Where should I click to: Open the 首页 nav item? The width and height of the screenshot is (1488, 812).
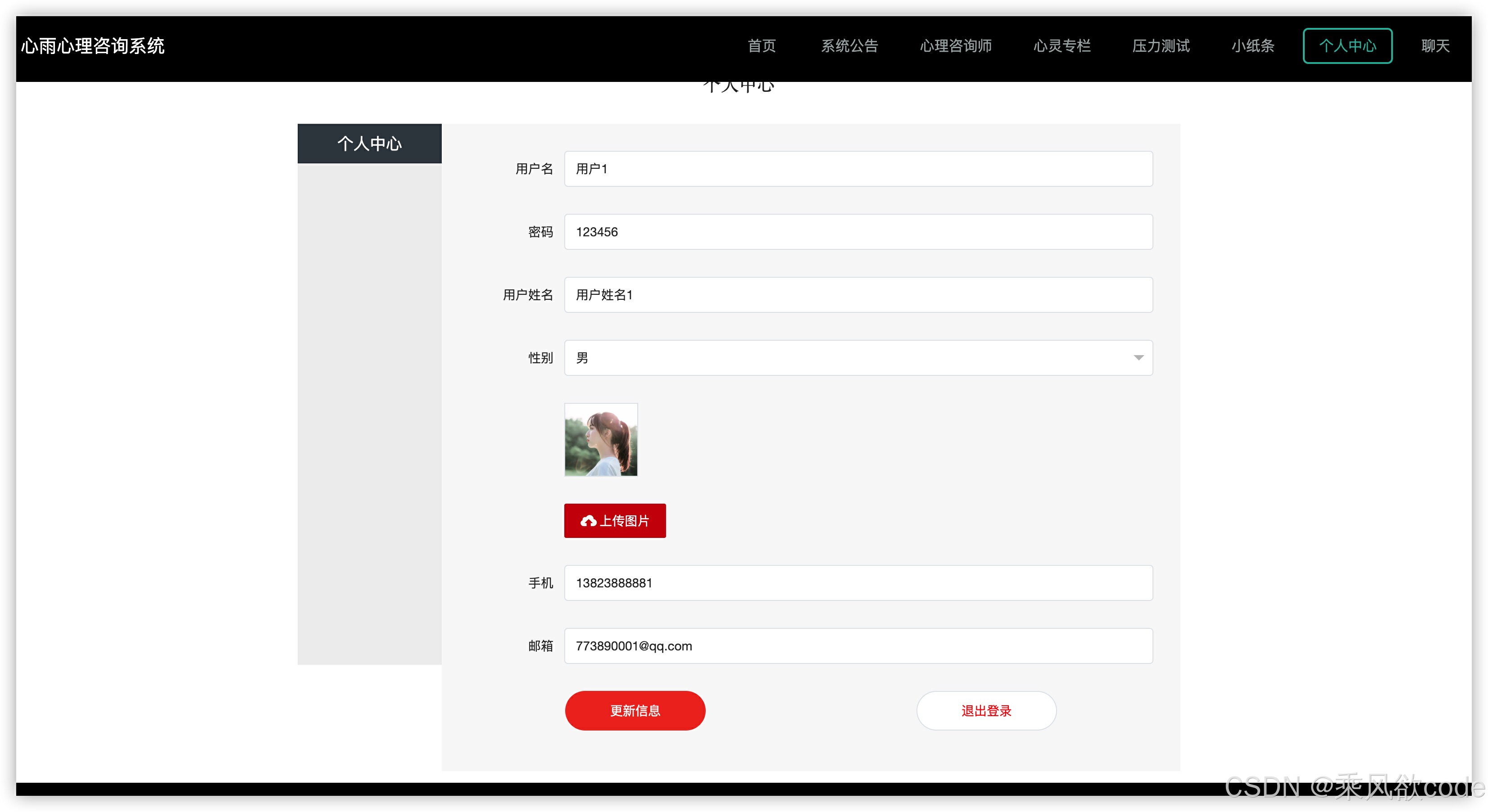761,45
